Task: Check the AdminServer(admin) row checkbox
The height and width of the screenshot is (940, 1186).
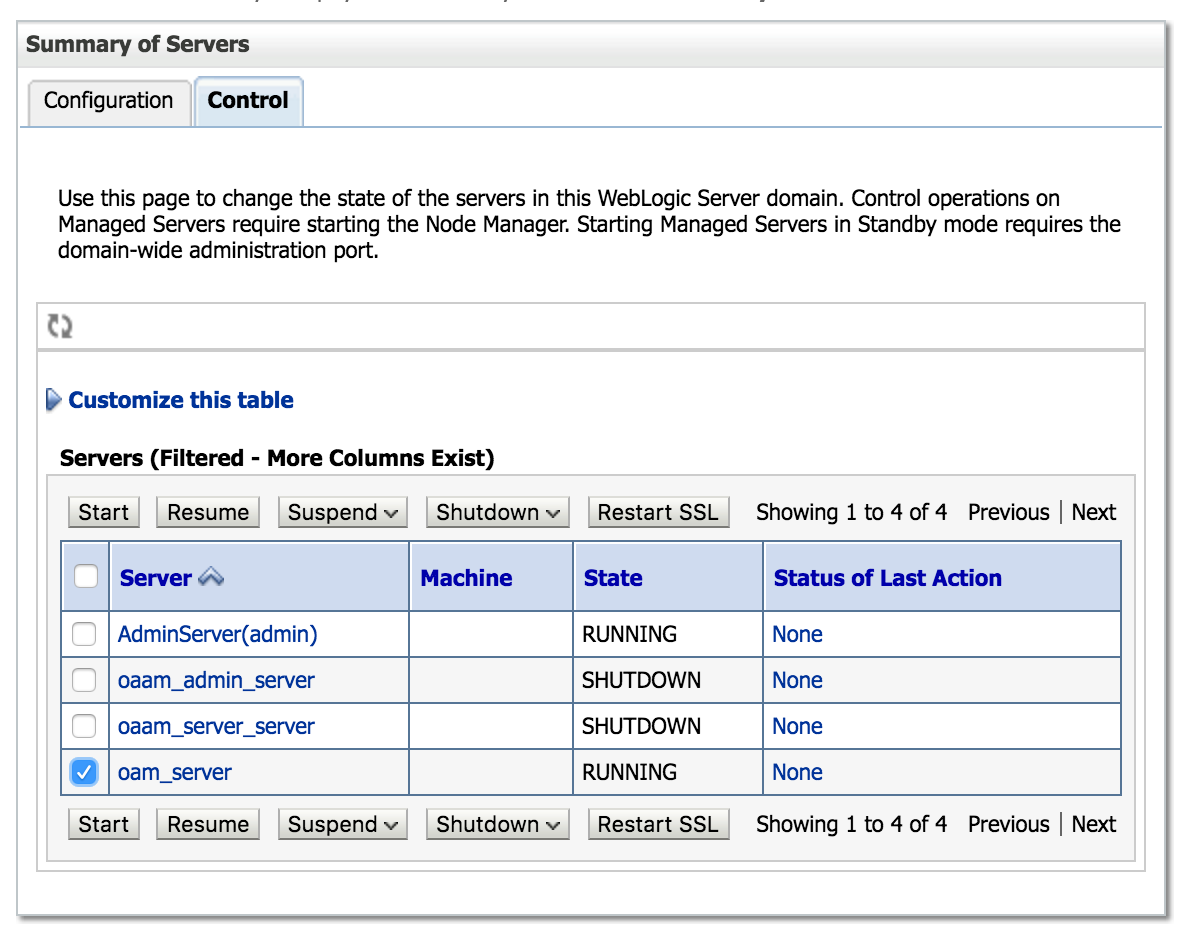Action: [x=84, y=633]
